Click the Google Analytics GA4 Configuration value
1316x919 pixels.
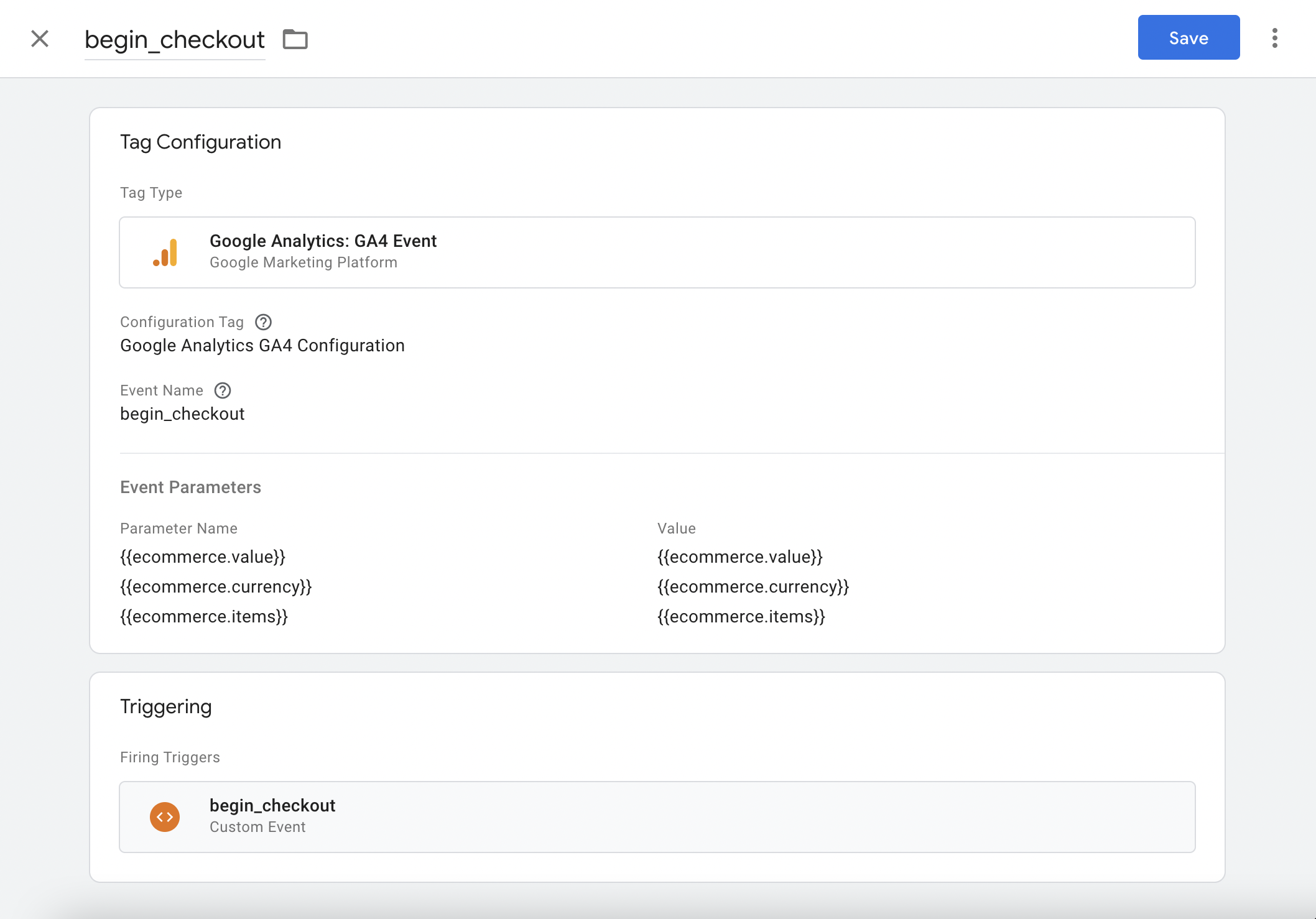tap(262, 346)
